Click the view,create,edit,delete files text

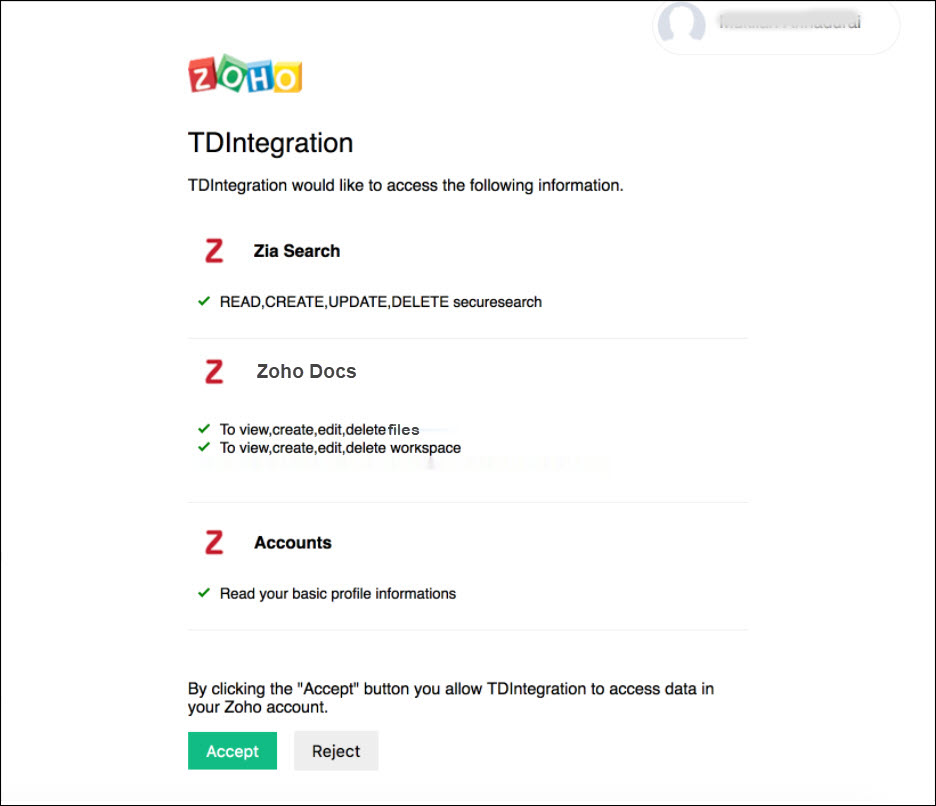point(320,430)
